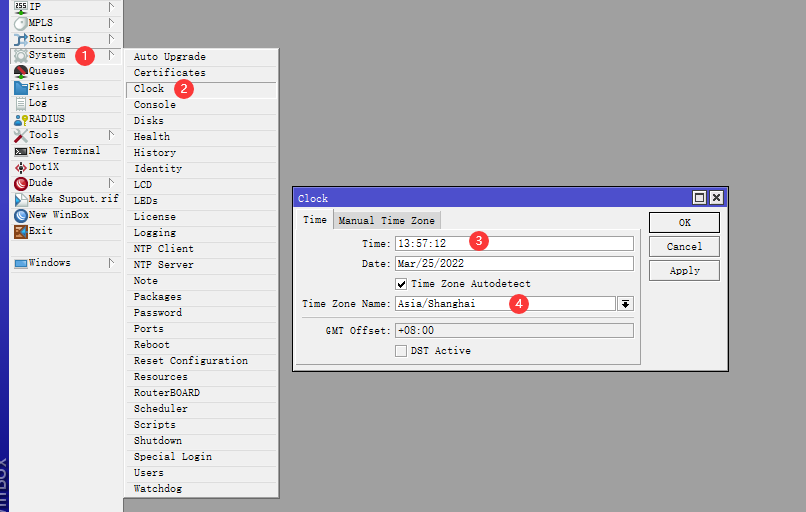The width and height of the screenshot is (806, 512).
Task: Open Password menu entry
Action: 201,313
